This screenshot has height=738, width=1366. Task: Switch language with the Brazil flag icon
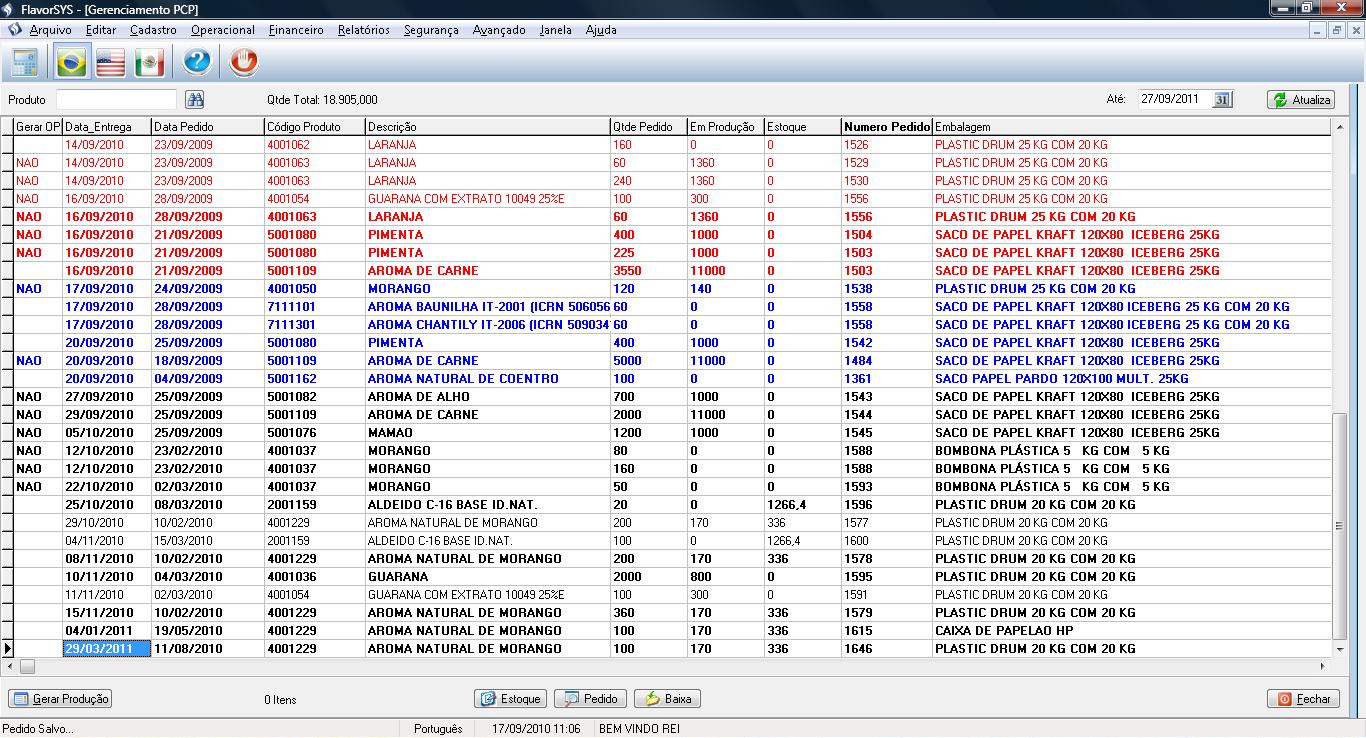point(72,63)
